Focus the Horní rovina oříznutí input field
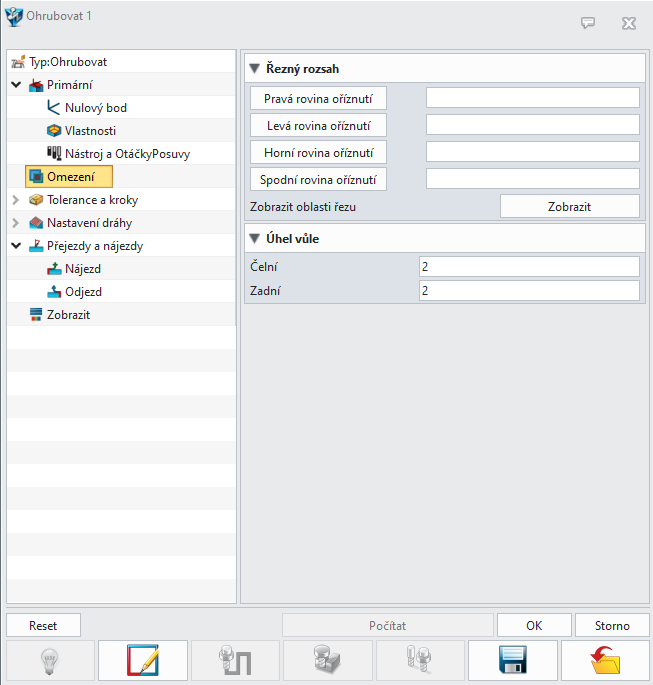Image resolution: width=653 pixels, height=685 pixels. 533,152
